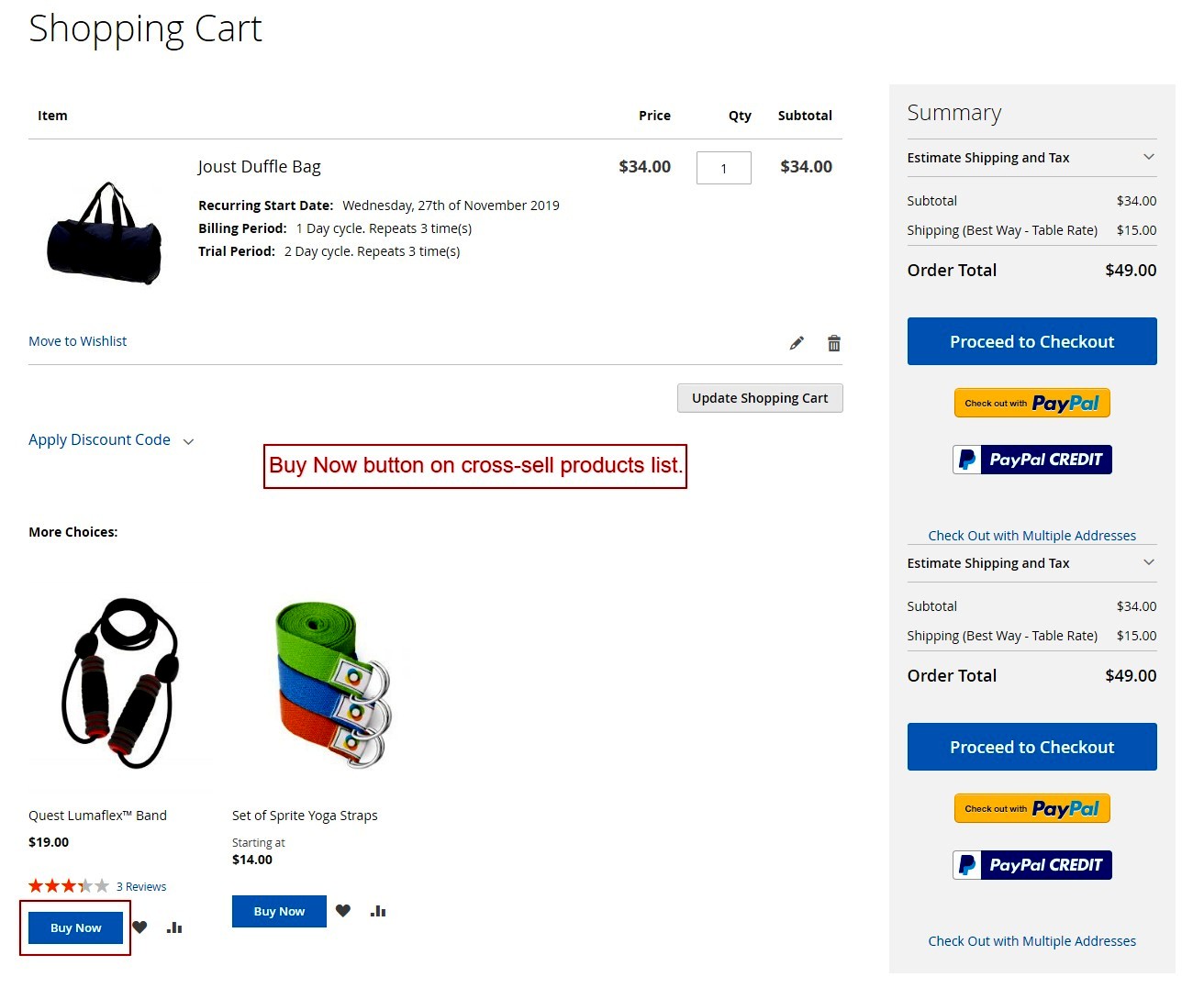Click wishlist heart icon for Sprite Yoga Straps
This screenshot has height=988, width=1204.
tap(343, 911)
